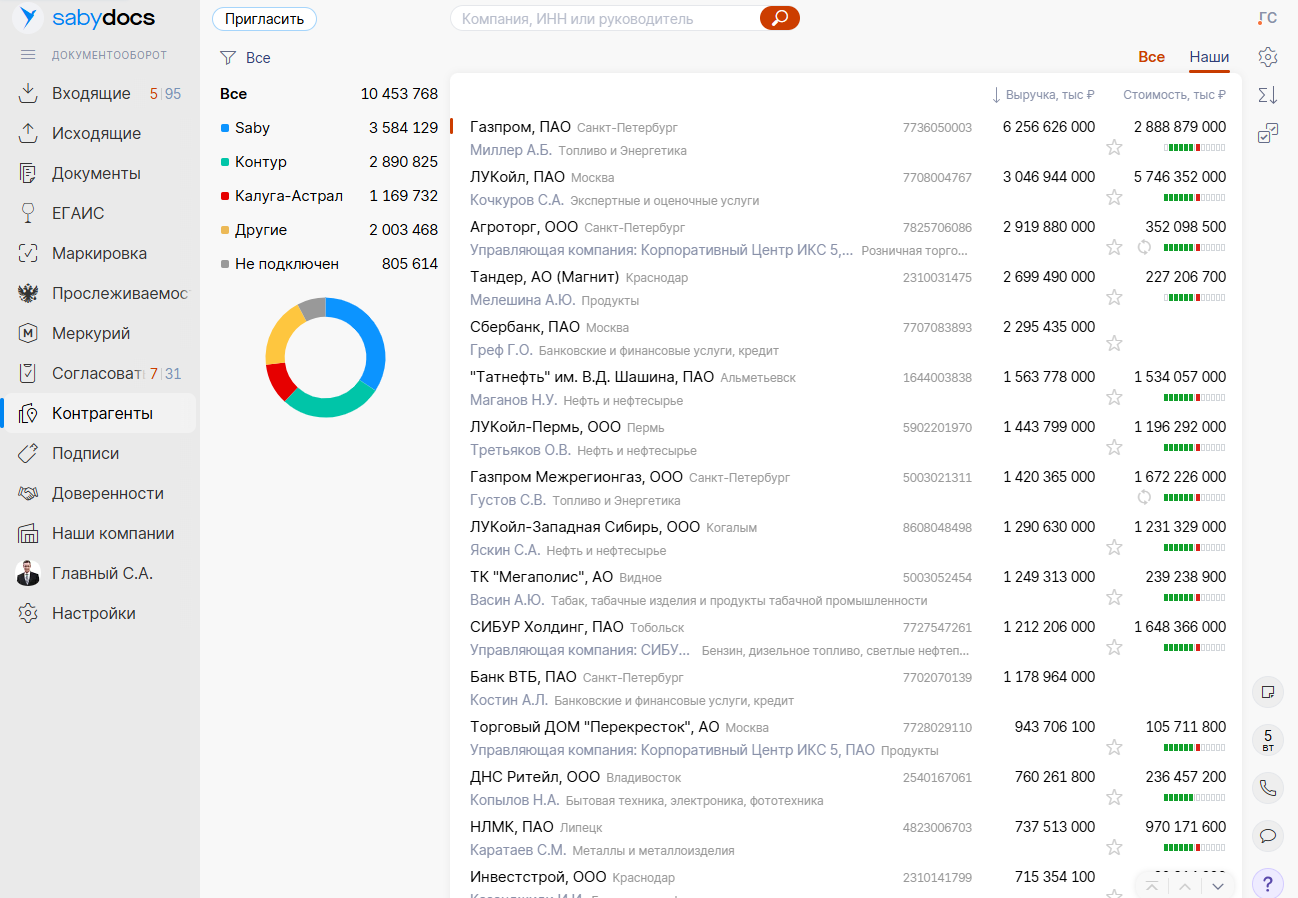Click the scroll down chevron

(1217, 886)
